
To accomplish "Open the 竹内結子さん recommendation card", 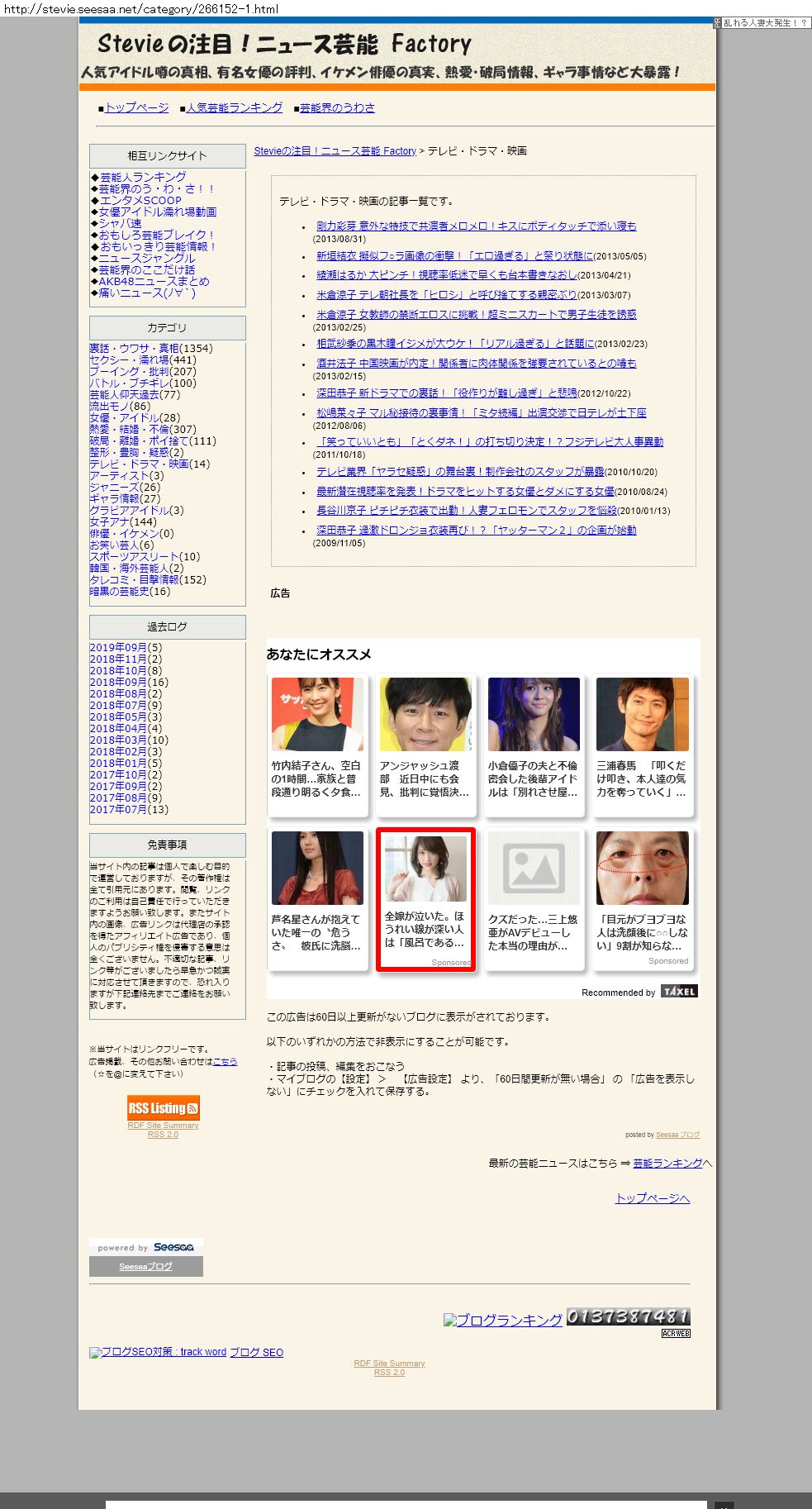I will tap(317, 745).
